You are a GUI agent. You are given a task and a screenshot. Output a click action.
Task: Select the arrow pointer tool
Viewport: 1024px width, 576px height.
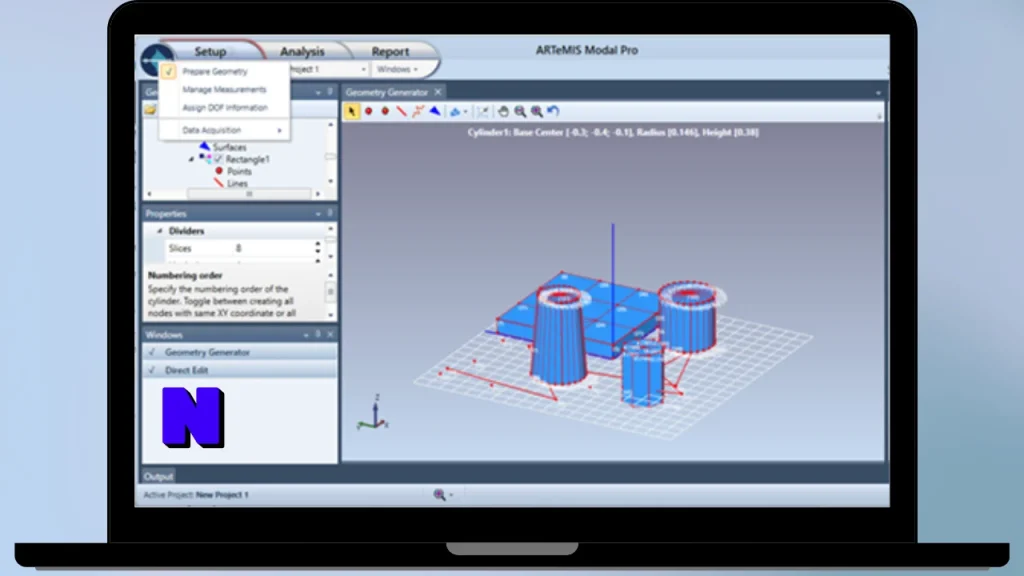pyautogui.click(x=352, y=112)
